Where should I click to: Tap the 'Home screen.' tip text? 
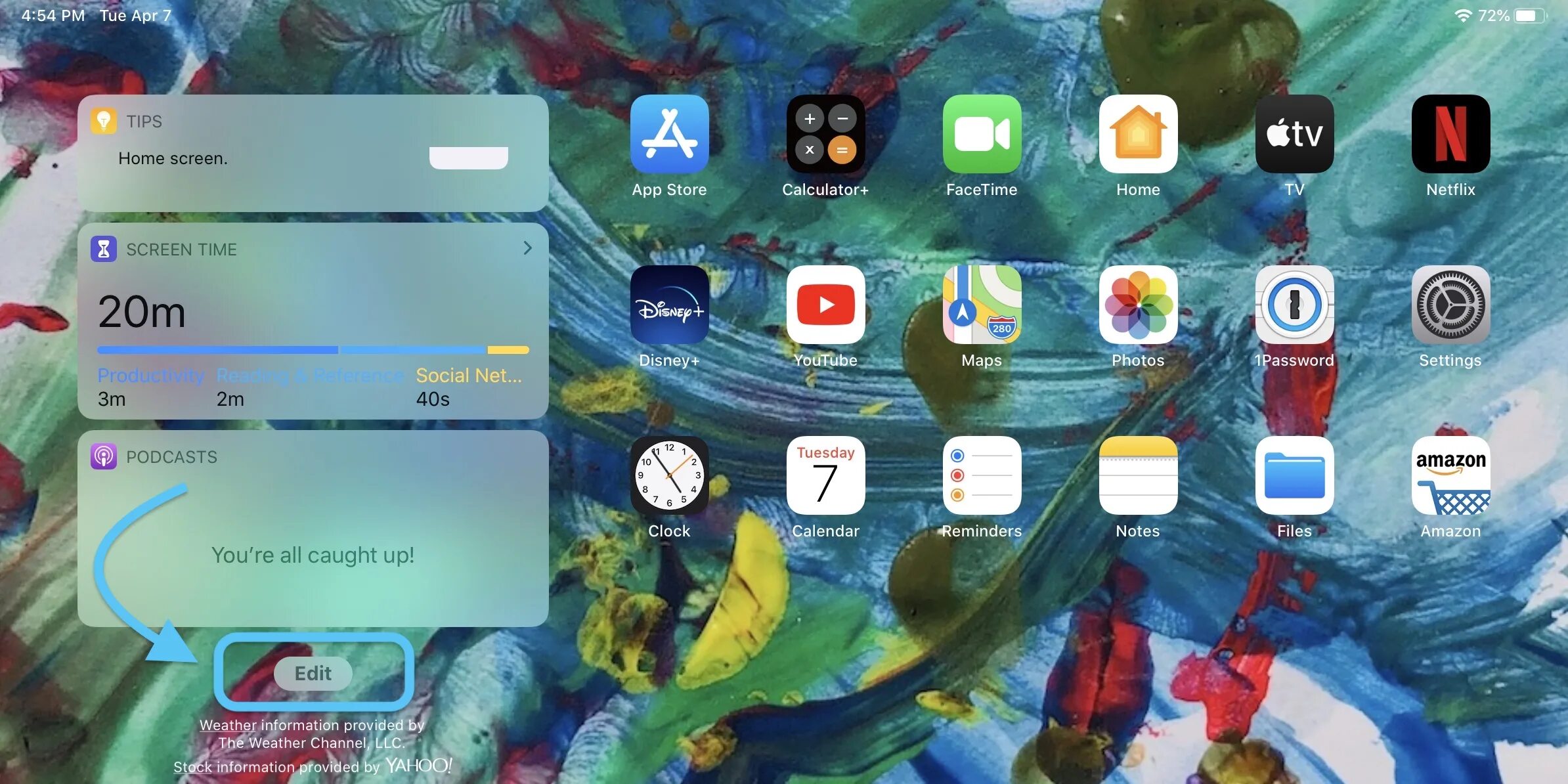point(173,158)
